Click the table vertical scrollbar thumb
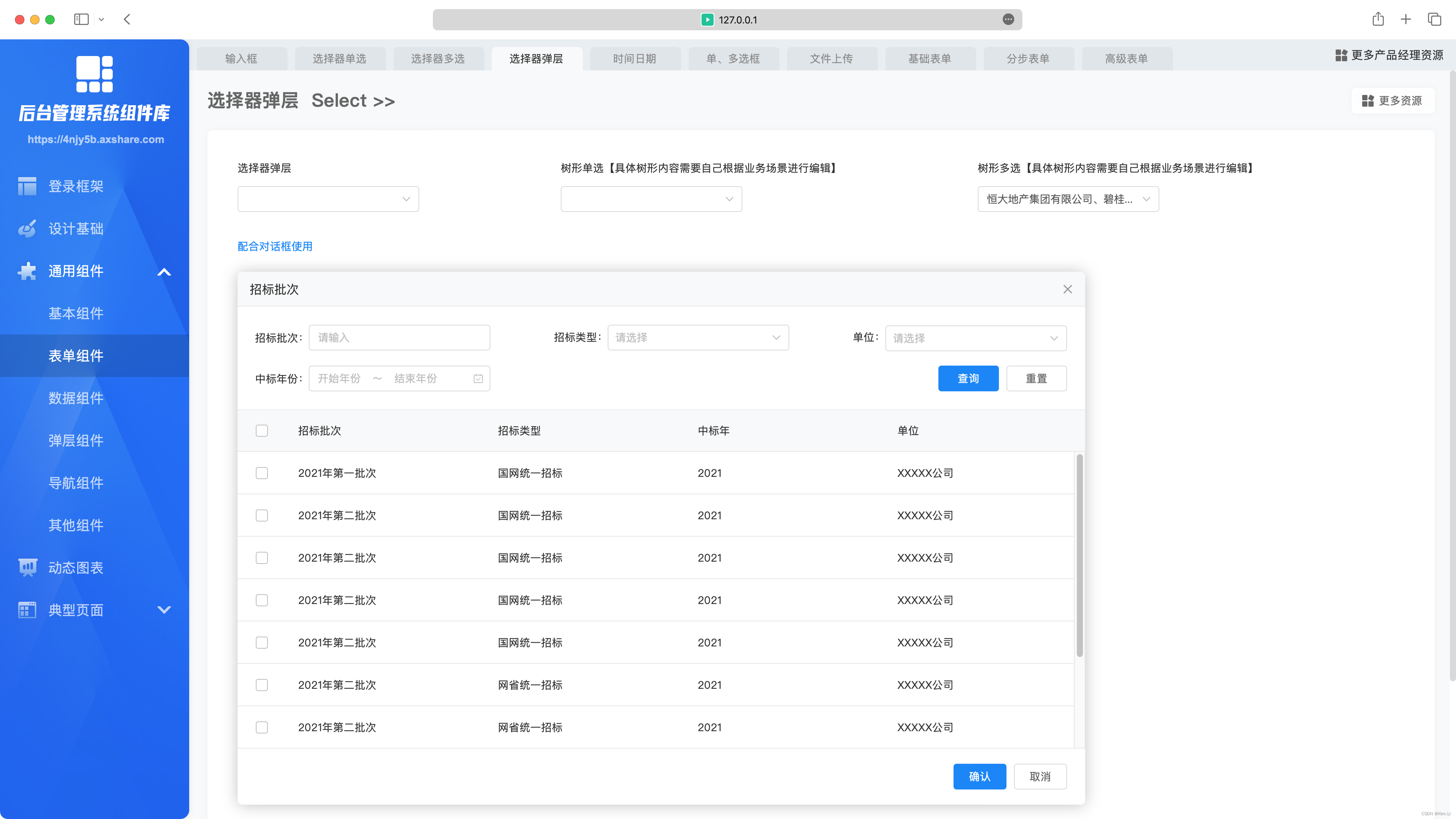The height and width of the screenshot is (819, 1456). click(1080, 556)
